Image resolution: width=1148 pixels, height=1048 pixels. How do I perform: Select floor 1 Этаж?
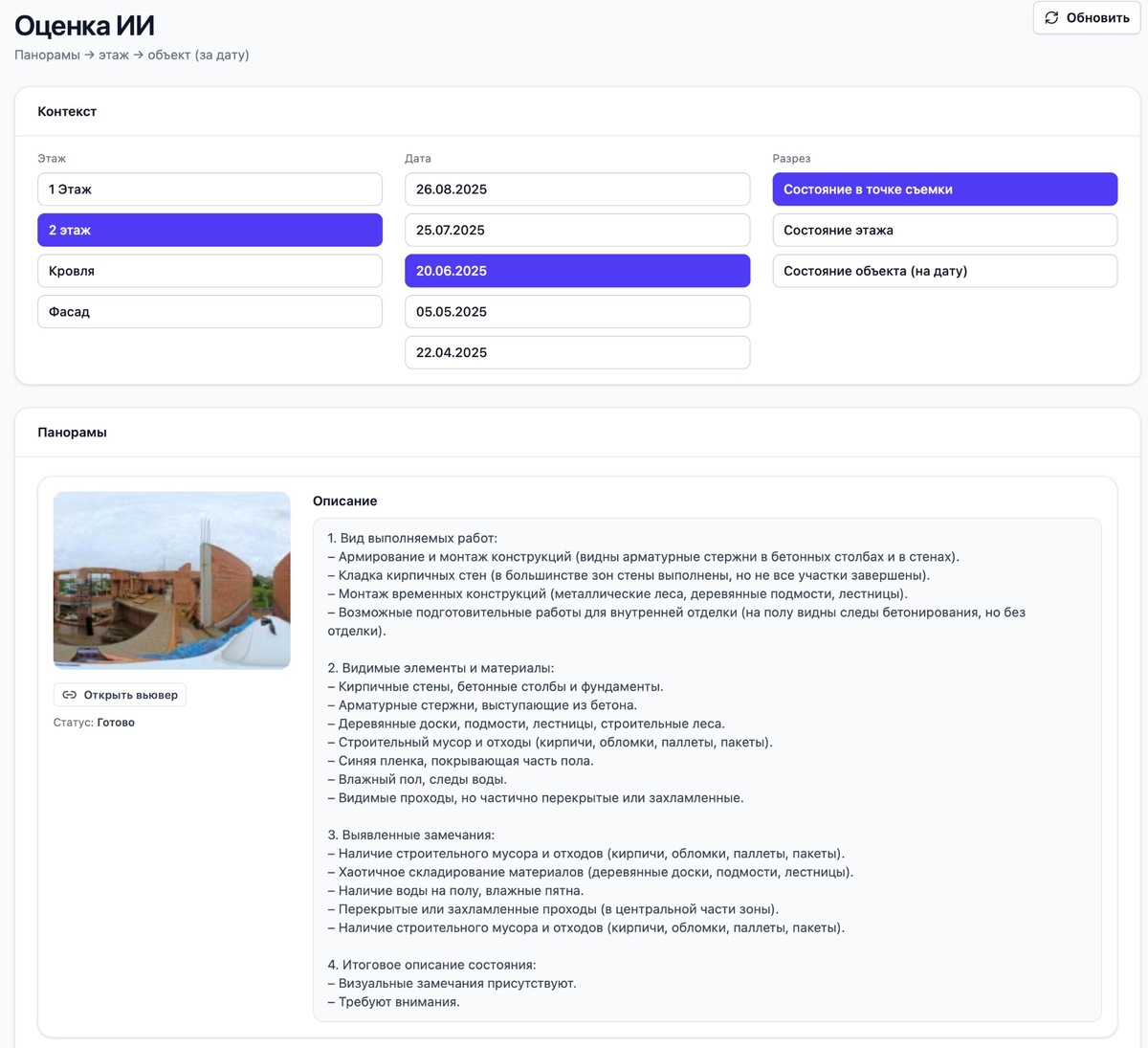pos(210,190)
